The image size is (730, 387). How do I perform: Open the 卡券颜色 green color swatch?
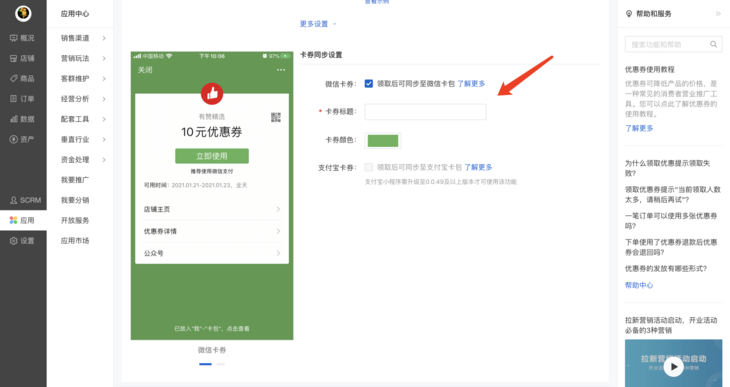pos(383,141)
